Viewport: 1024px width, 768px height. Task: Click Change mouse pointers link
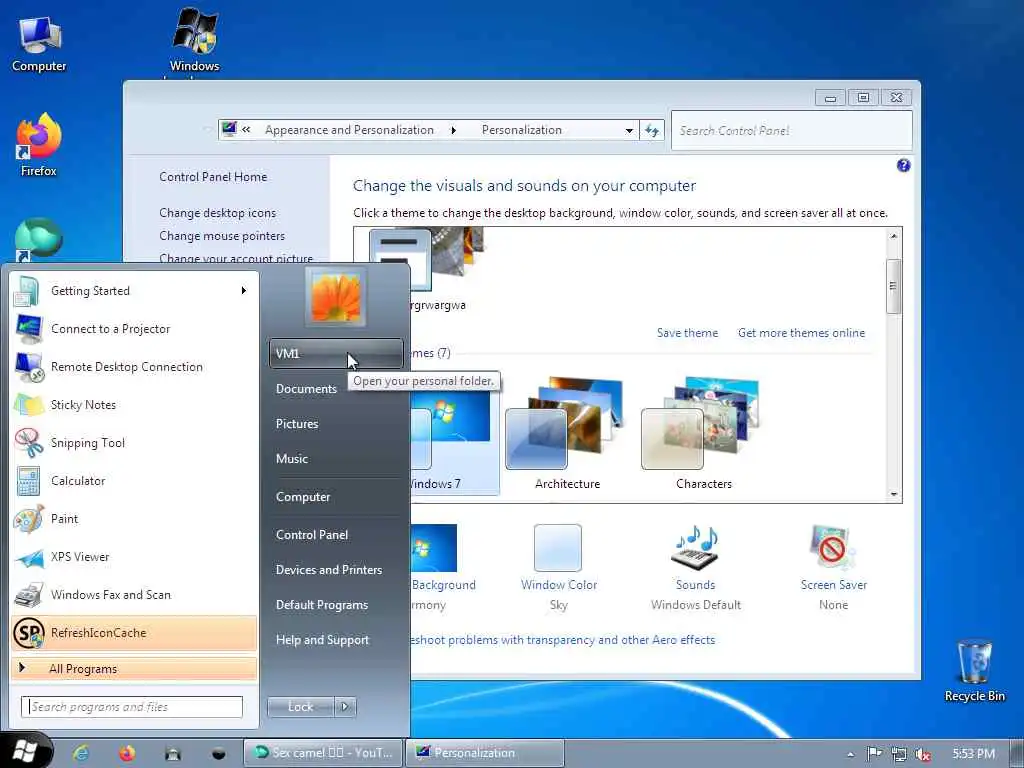click(222, 236)
